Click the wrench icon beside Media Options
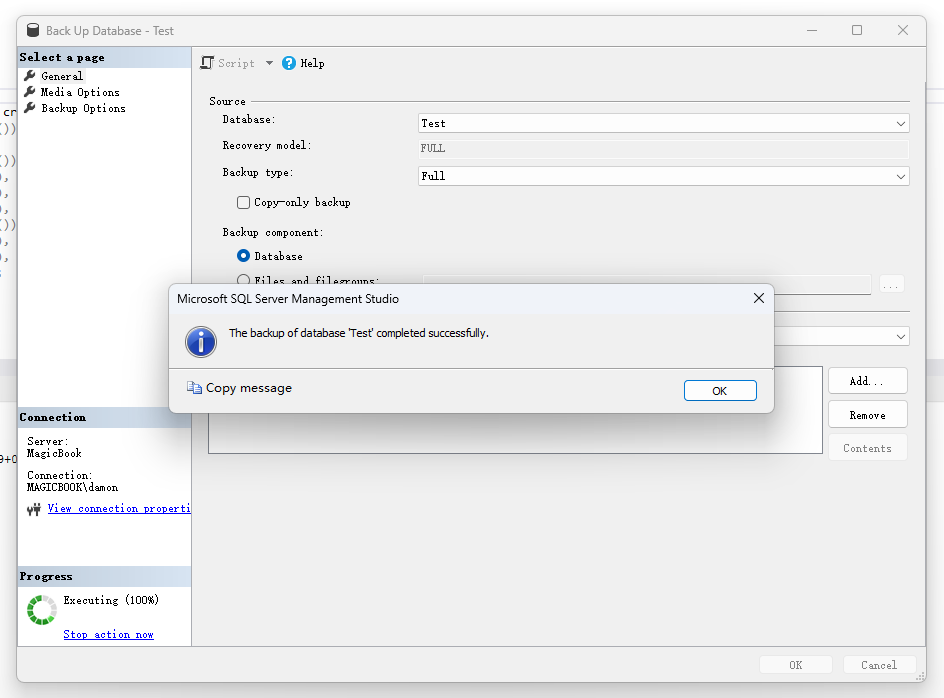 coord(30,92)
